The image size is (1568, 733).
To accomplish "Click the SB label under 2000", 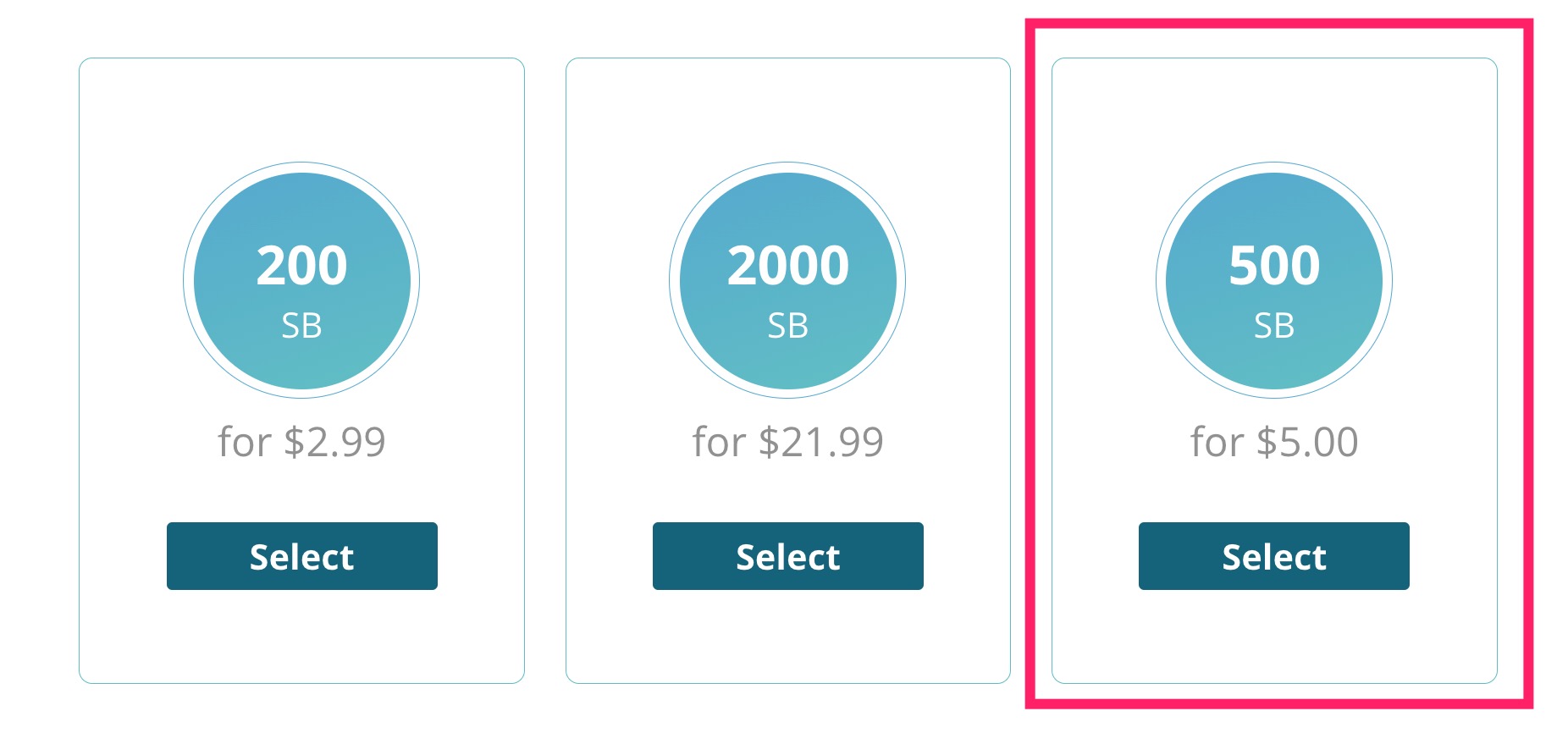I will click(x=788, y=328).
